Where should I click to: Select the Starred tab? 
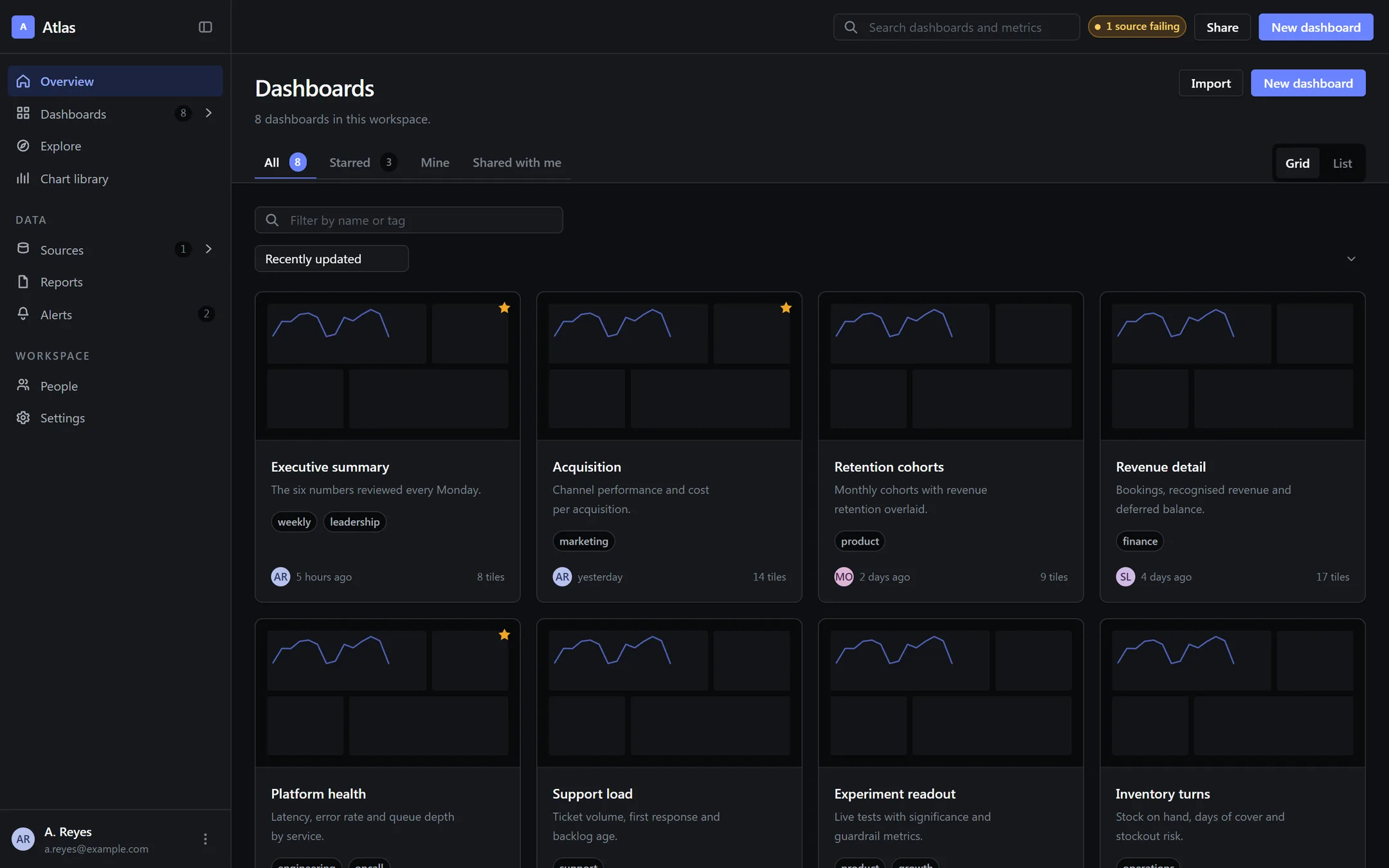pyautogui.click(x=363, y=163)
